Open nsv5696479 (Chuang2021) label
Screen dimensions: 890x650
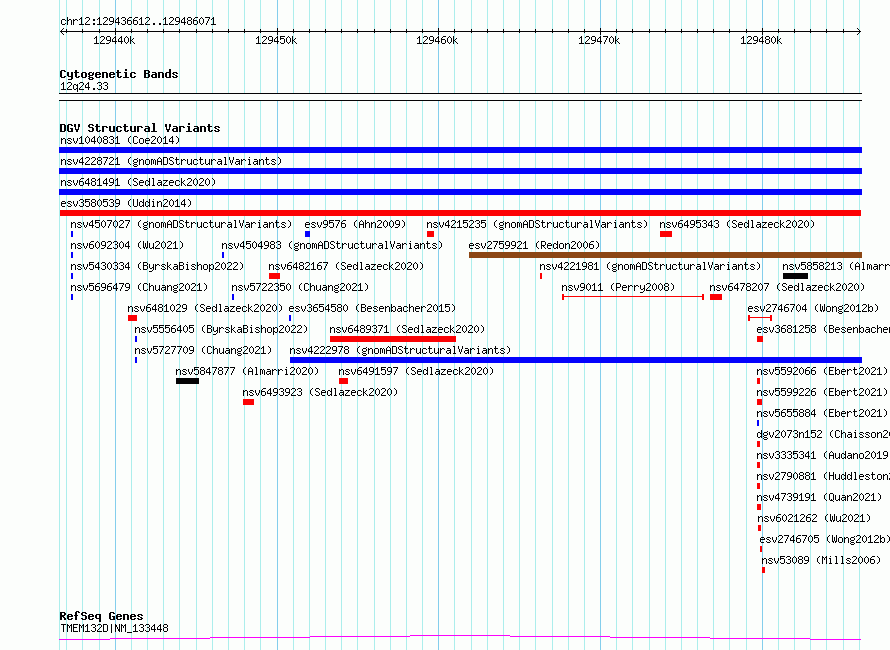point(139,287)
